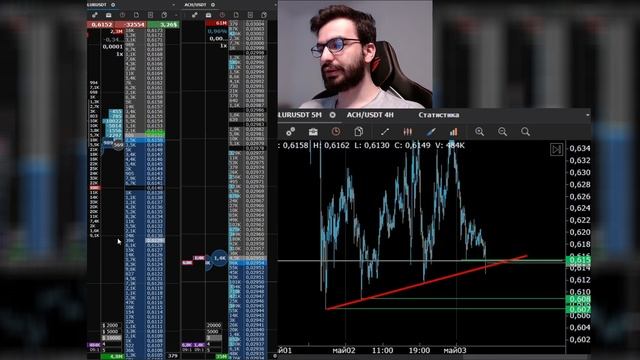This screenshot has width=640, height=360.
Task: Open settings gear on ACH/USDT order book tab
Action: 213,4
